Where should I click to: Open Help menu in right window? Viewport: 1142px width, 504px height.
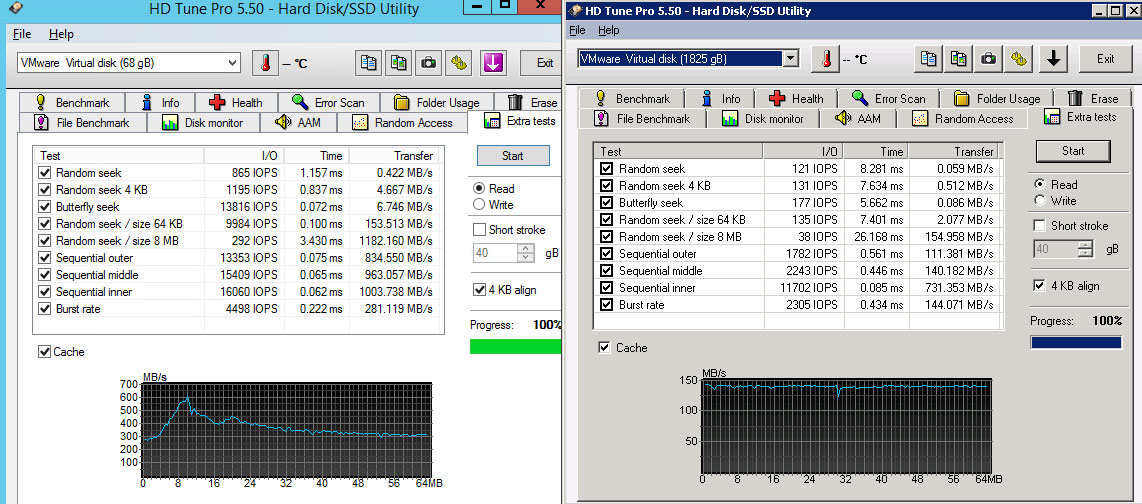pos(608,30)
